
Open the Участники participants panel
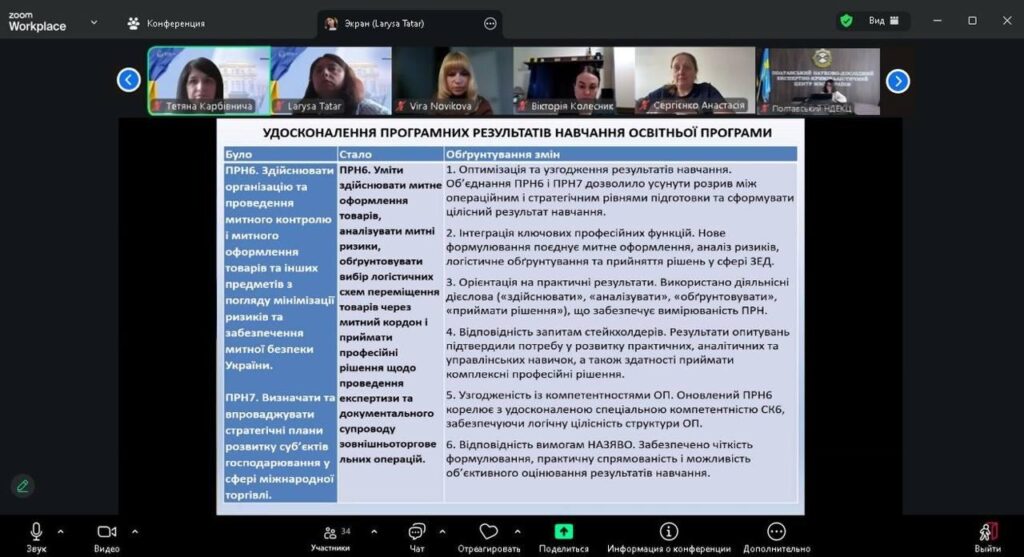(x=331, y=532)
